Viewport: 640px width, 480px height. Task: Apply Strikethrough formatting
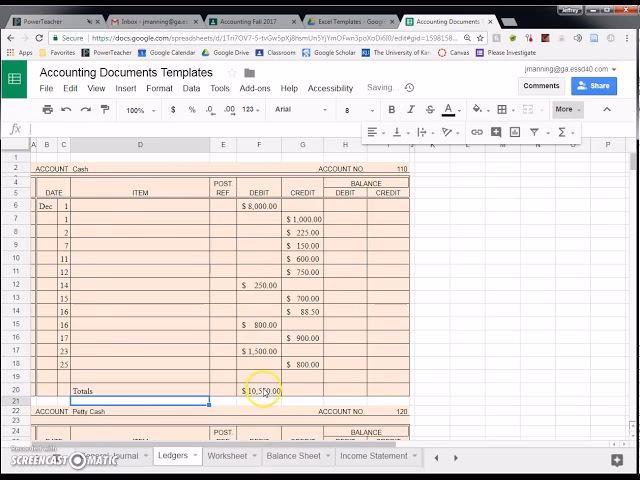click(429, 110)
